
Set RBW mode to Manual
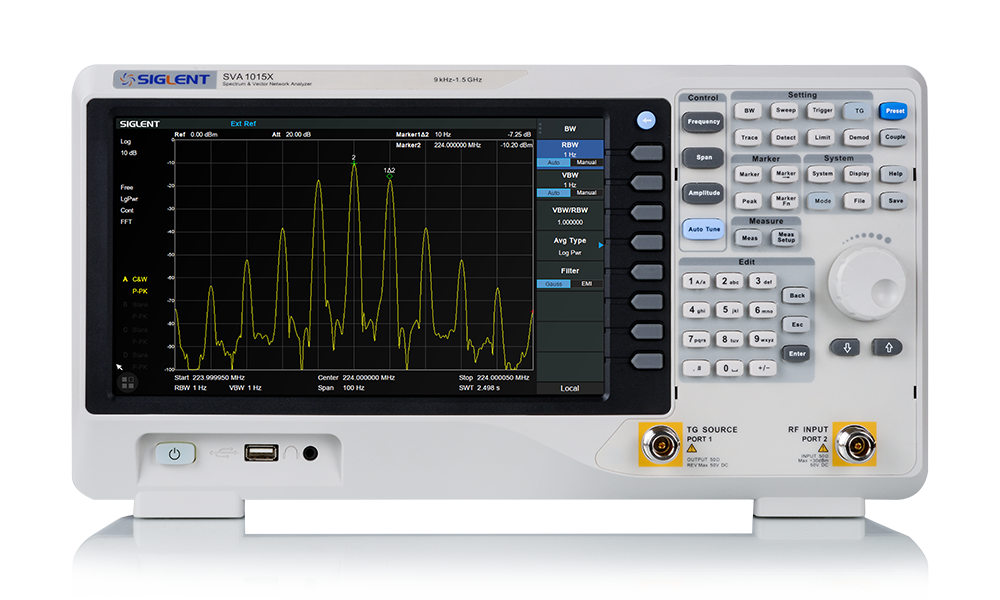point(586,163)
